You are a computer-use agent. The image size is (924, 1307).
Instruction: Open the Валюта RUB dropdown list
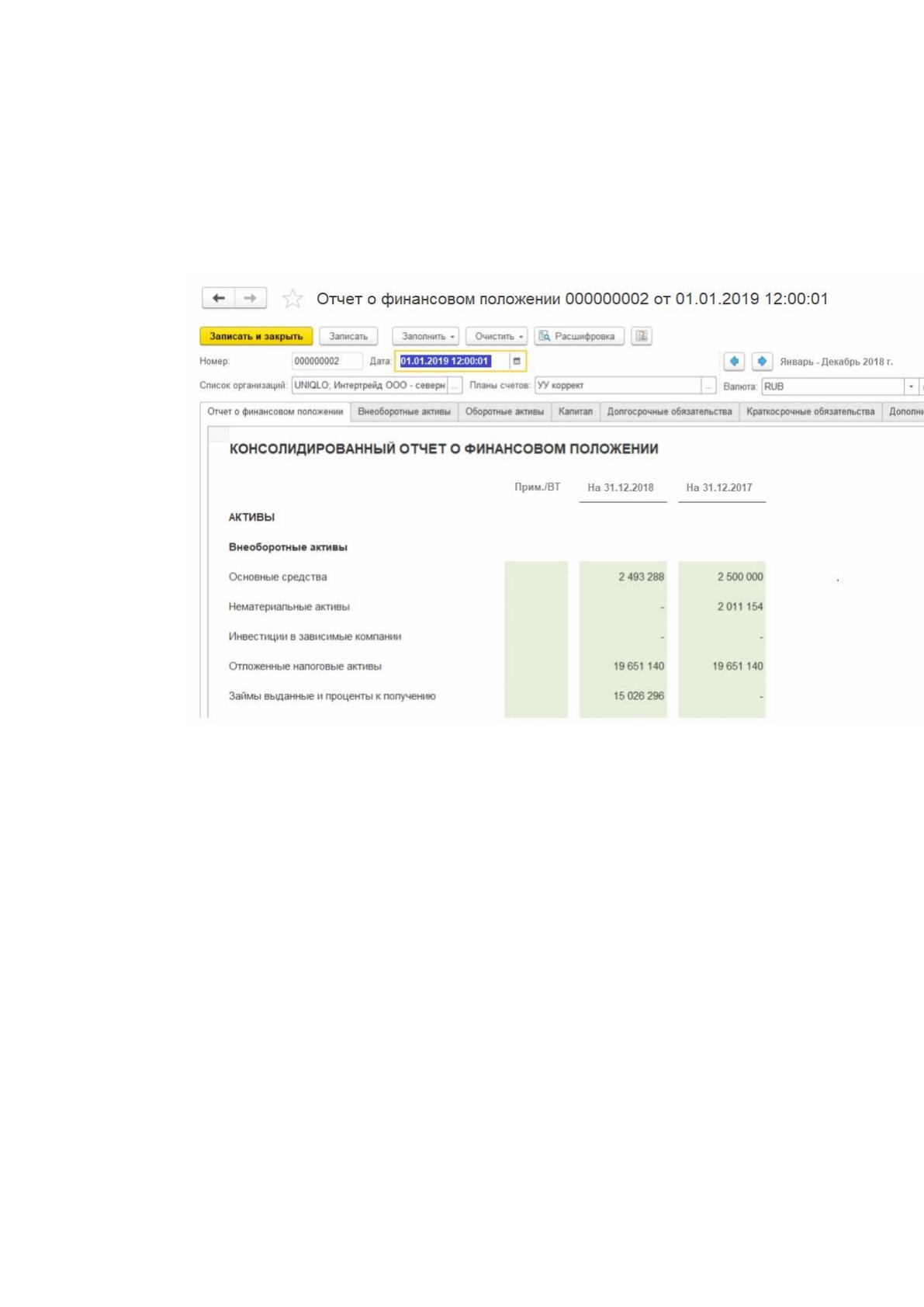click(911, 386)
